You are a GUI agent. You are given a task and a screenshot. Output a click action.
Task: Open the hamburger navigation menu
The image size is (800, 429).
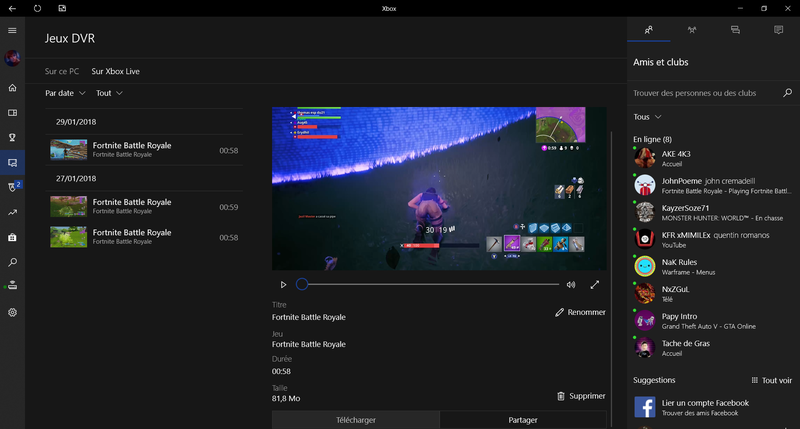(12, 31)
